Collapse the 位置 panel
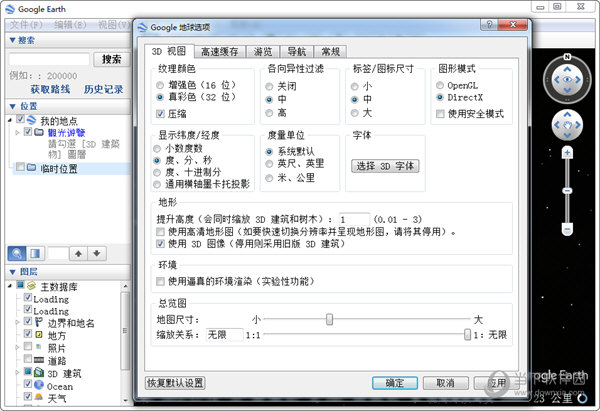 pos(12,106)
